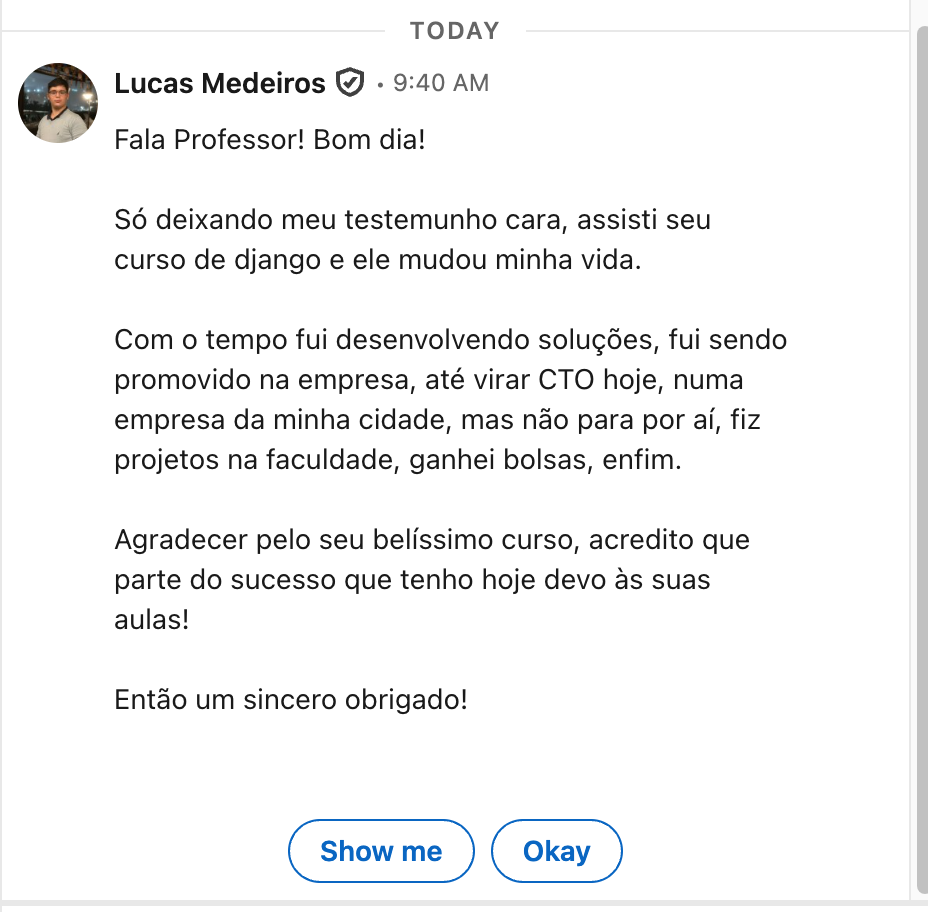Click the line starting "Só deixando meu testemunho"

412,220
